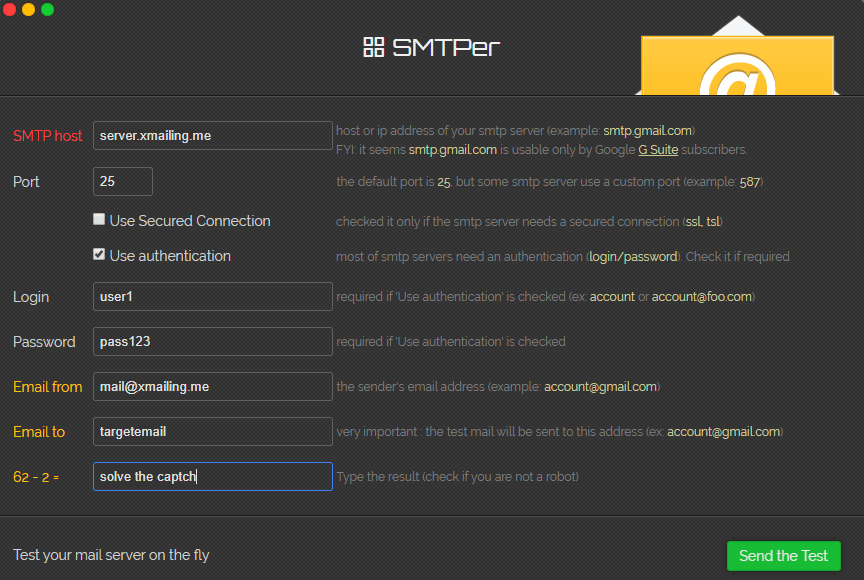Click the Password field showing pass123
This screenshot has height=580, width=864.
point(212,341)
